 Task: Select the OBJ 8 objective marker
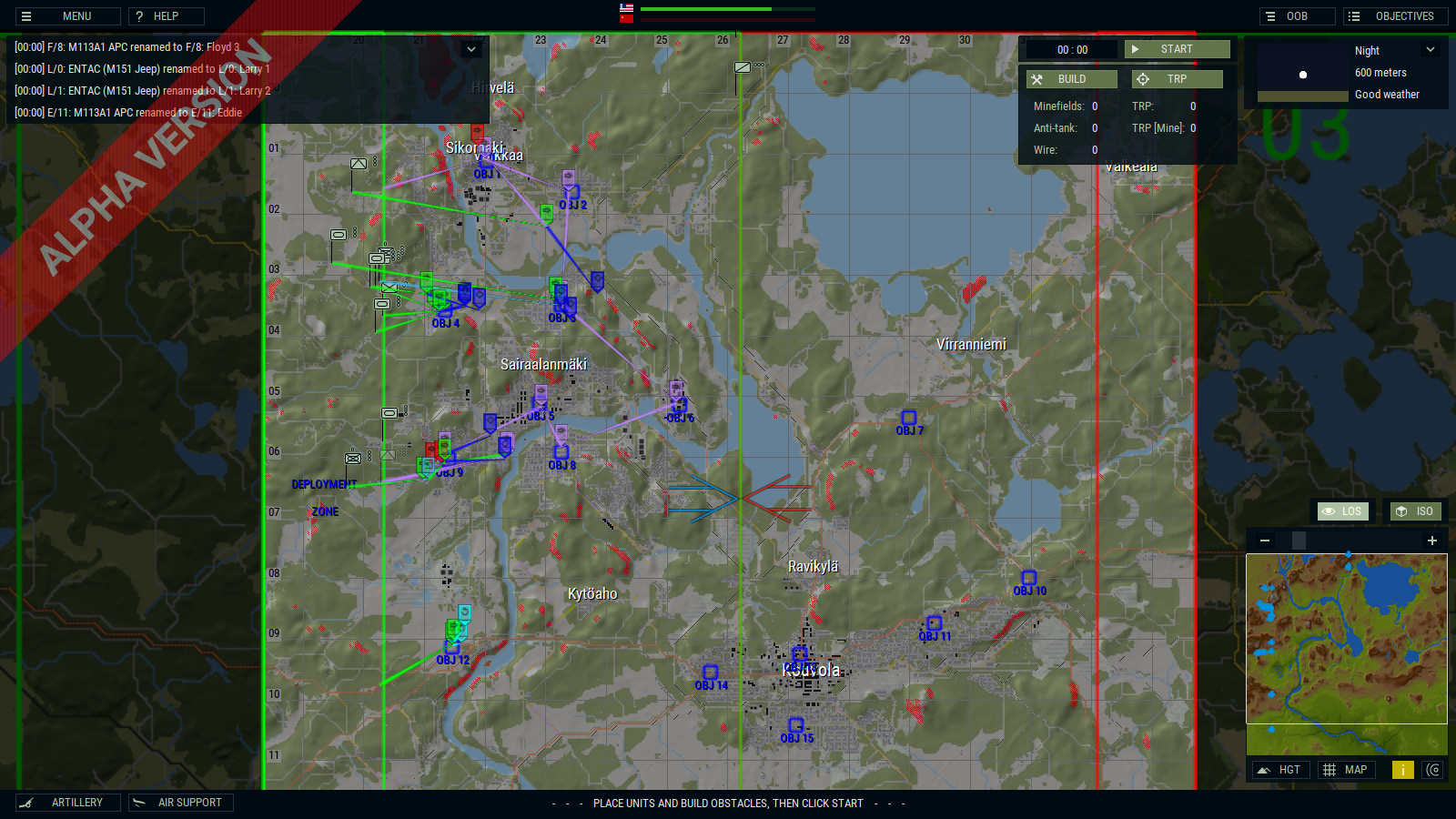tap(561, 452)
